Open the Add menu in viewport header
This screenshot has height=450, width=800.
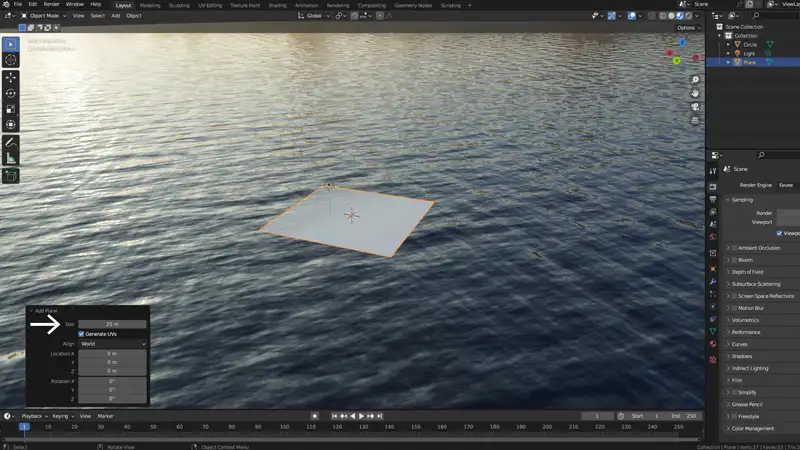[116, 16]
